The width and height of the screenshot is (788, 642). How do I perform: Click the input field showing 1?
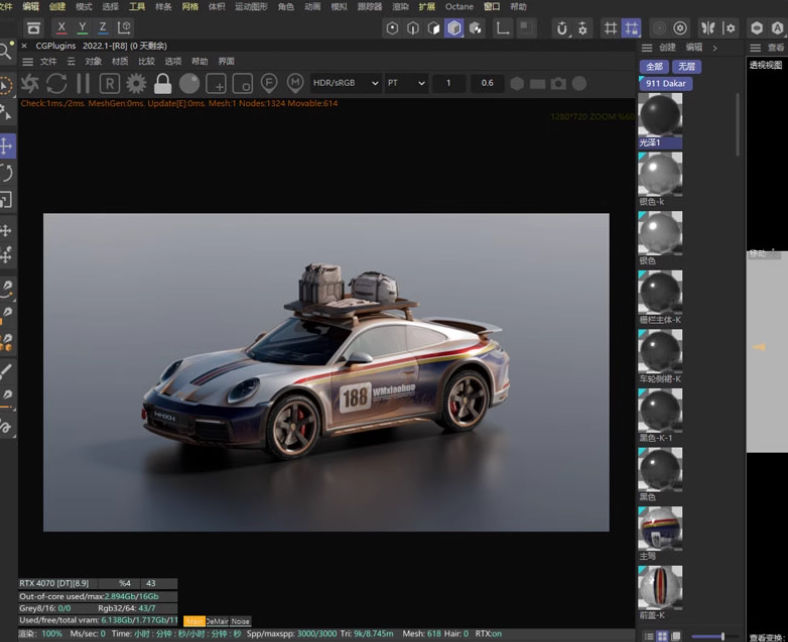(x=449, y=83)
